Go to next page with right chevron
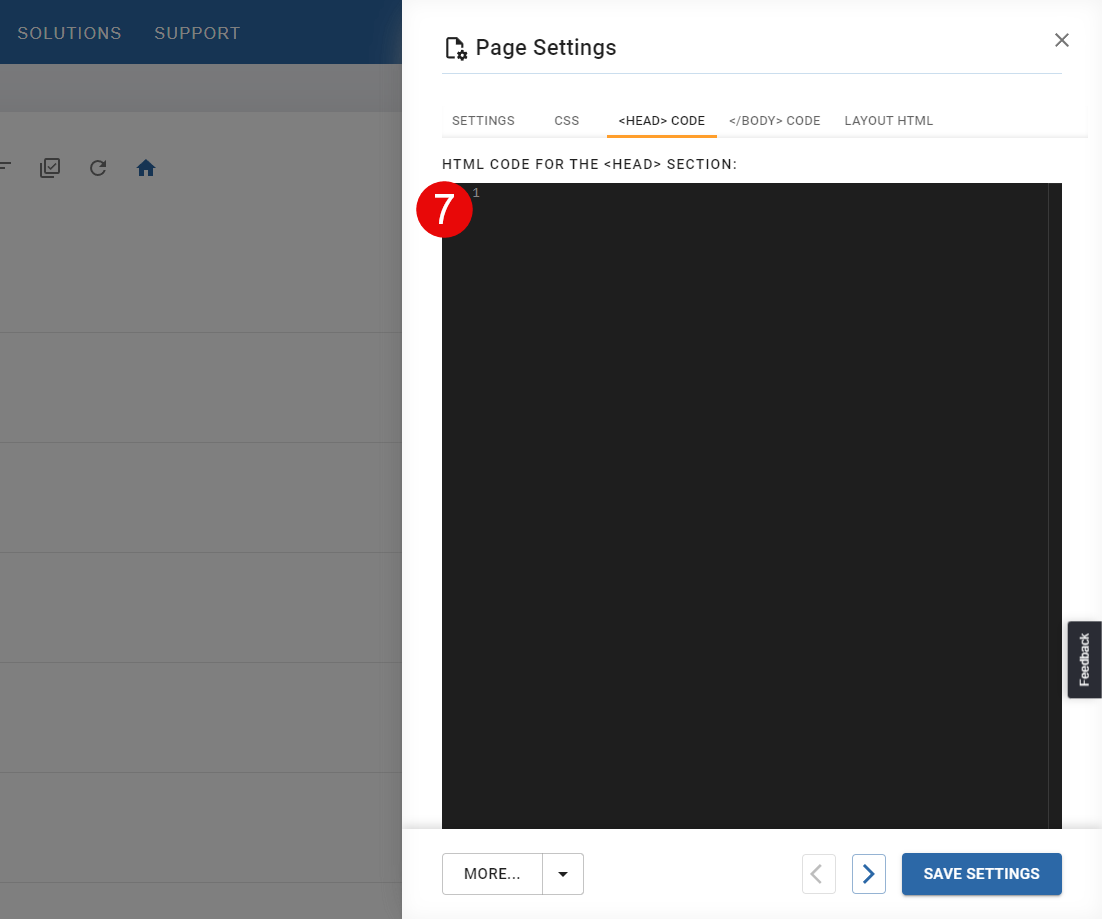This screenshot has width=1102, height=919. (x=869, y=873)
